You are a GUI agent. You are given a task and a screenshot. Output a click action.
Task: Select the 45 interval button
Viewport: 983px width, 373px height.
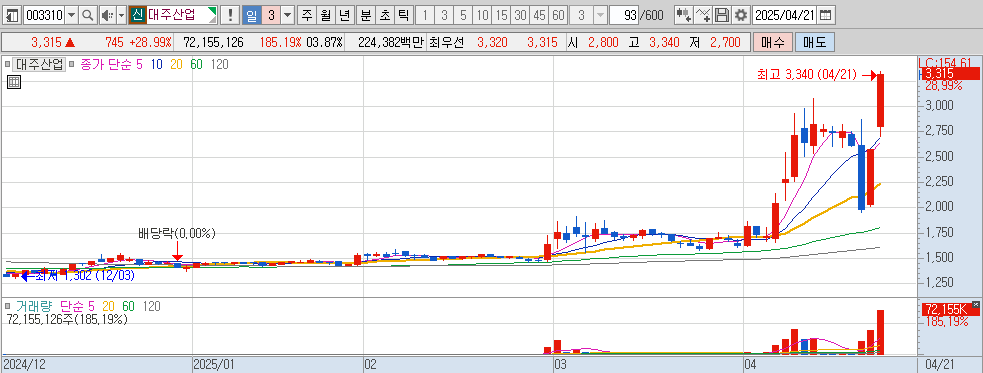point(539,15)
